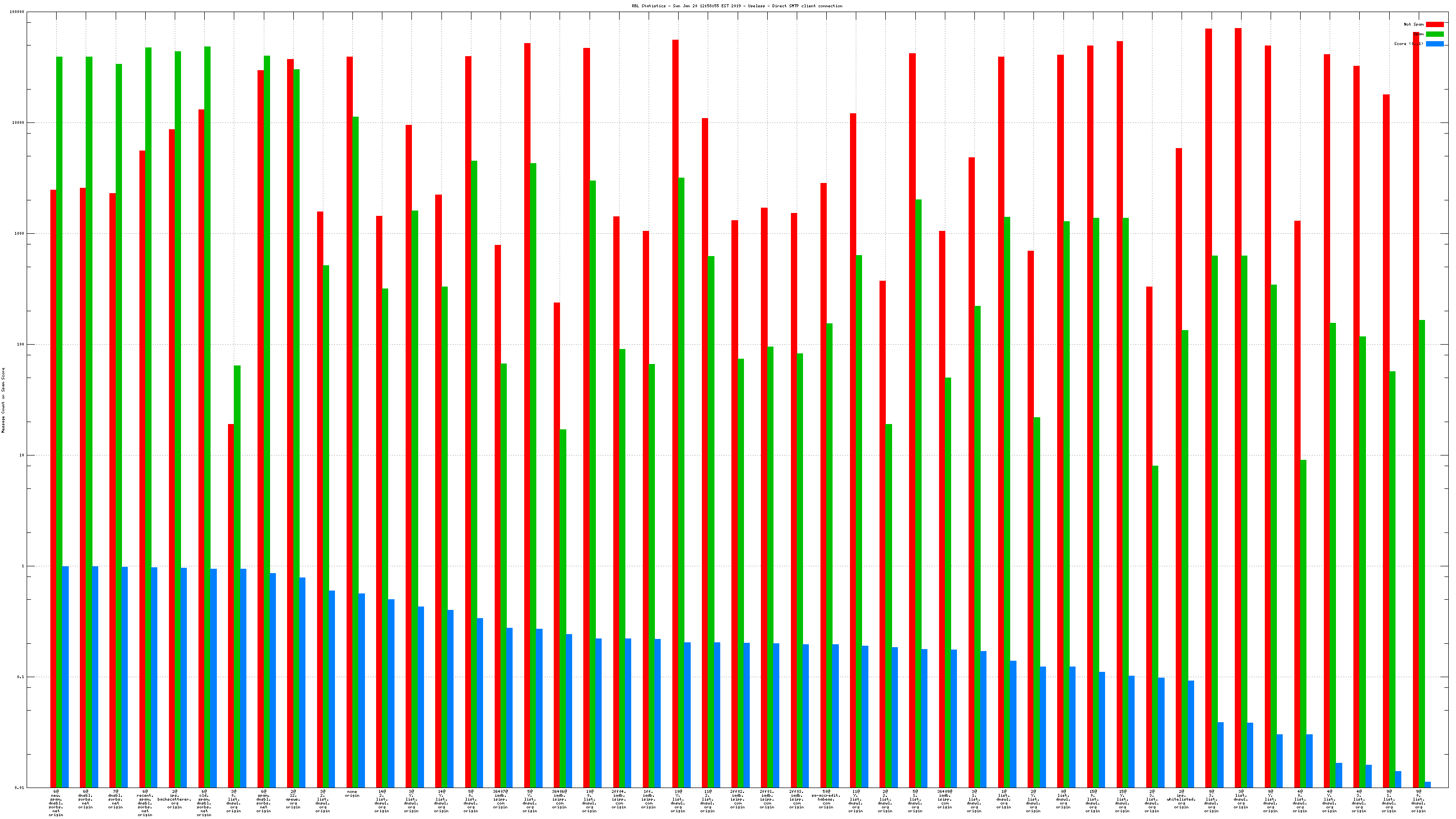Click the 'none origin' x-axis label
Viewport: 1456px width, 819px height.
(352, 793)
